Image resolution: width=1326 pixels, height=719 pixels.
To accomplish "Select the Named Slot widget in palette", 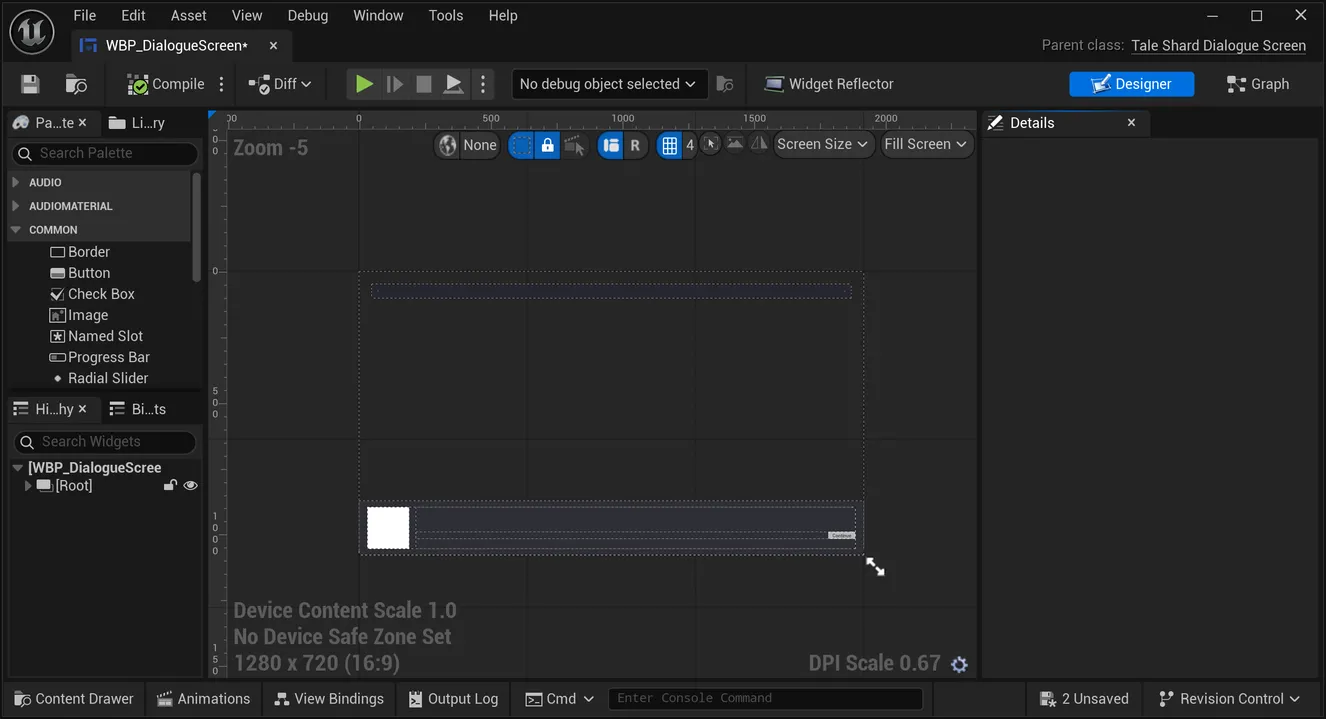I will (96, 336).
